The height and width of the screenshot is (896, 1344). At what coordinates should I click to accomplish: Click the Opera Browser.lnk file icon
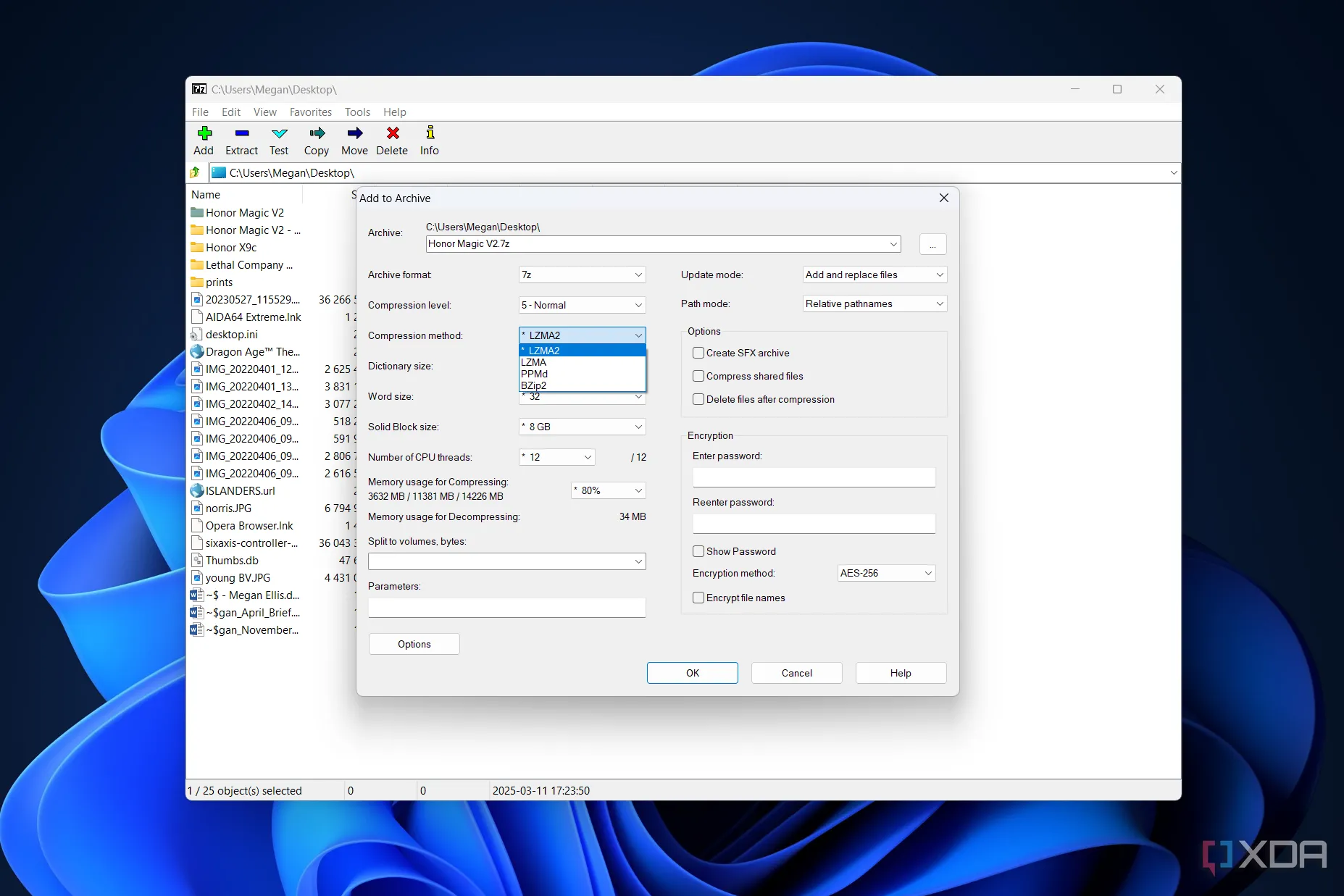coord(196,525)
